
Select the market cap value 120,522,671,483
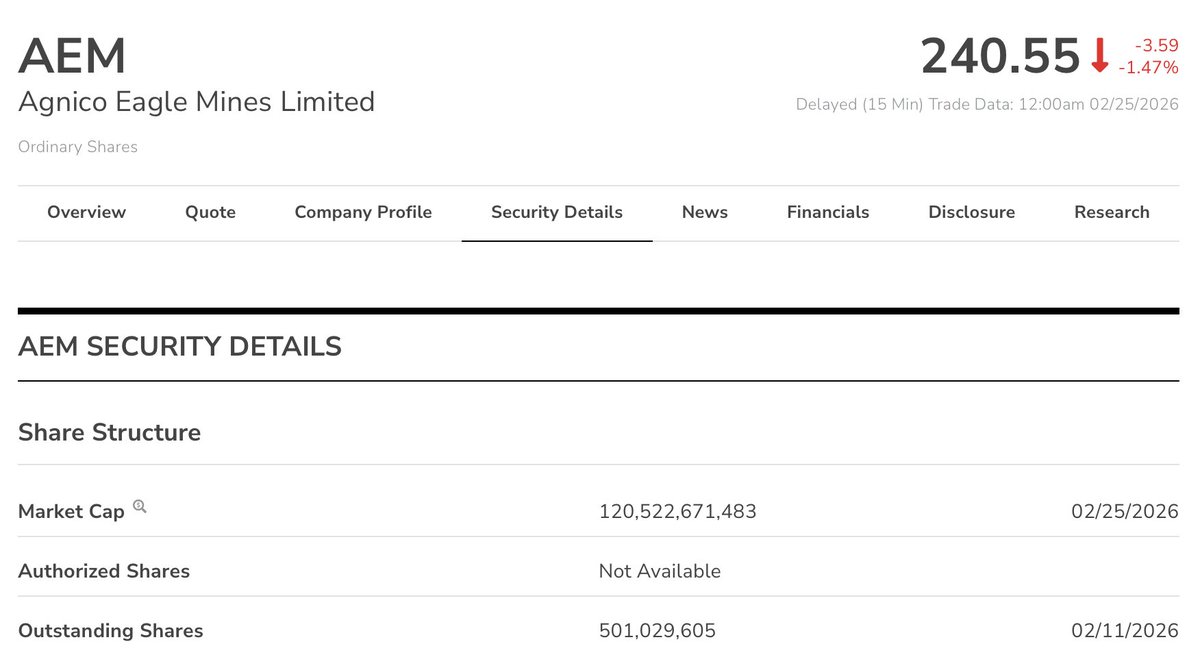tap(678, 512)
